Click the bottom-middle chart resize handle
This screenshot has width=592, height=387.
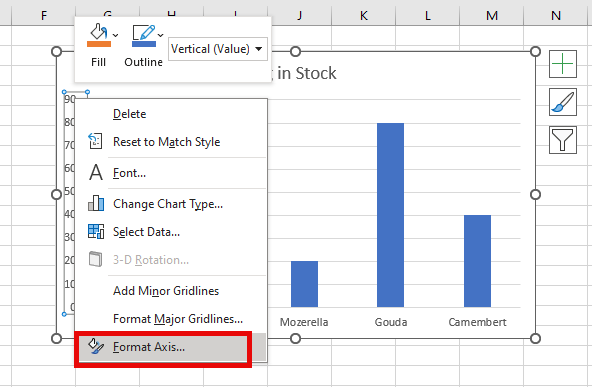(x=296, y=338)
